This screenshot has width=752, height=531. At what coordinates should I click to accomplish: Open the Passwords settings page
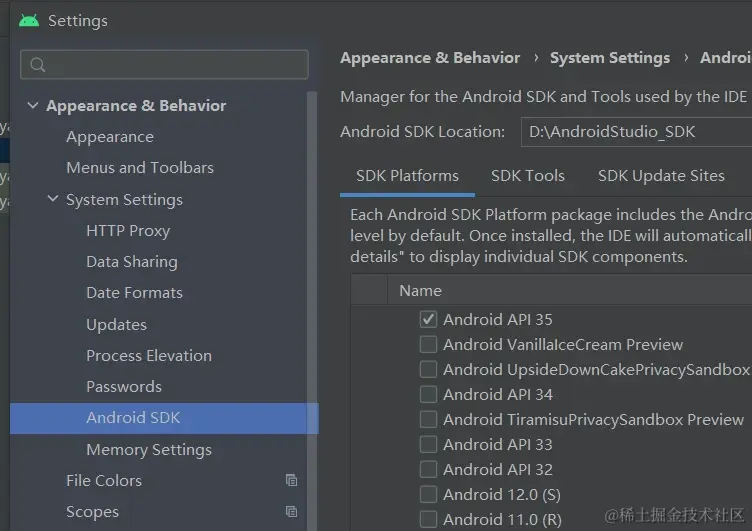click(124, 387)
